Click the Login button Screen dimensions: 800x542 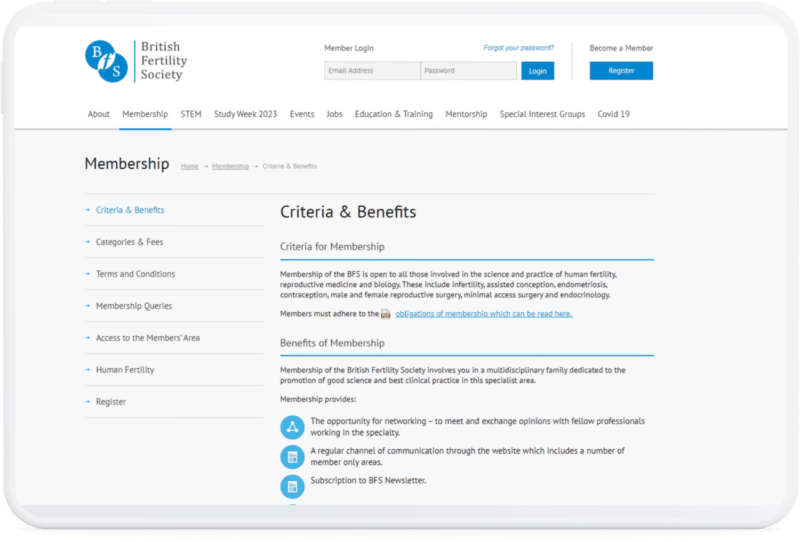(538, 71)
